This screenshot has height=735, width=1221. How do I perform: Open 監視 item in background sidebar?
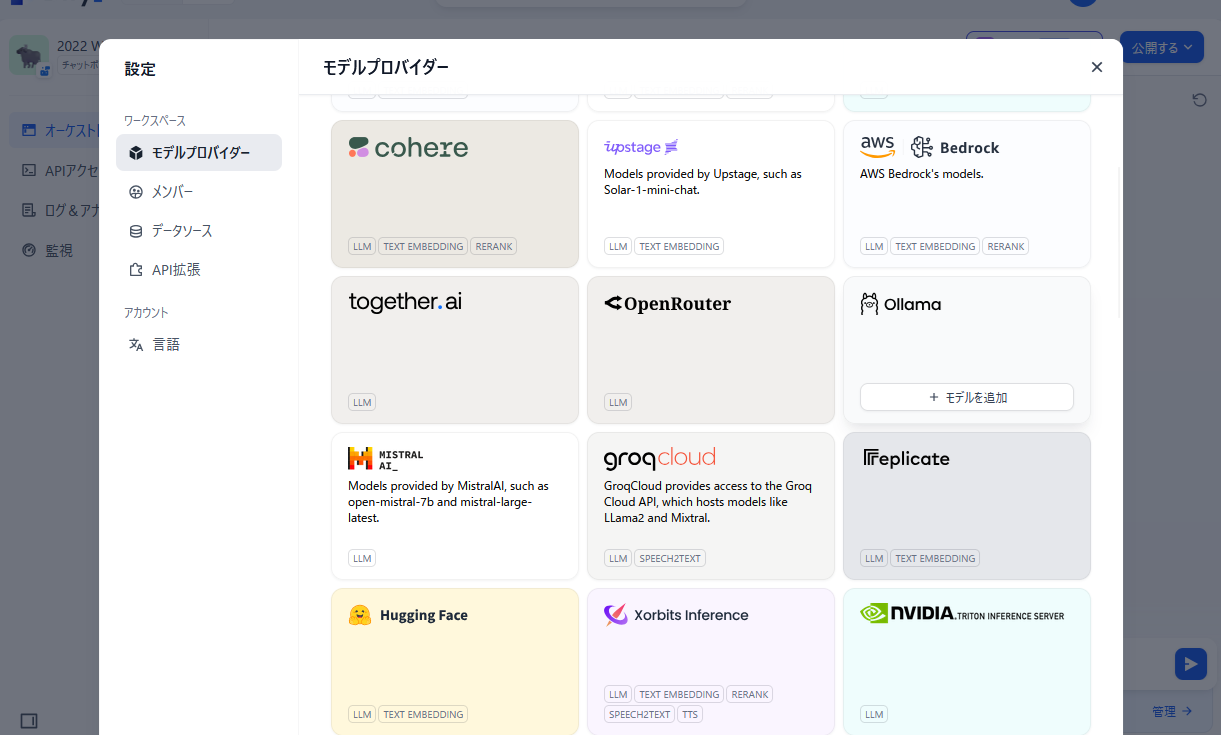coord(58,250)
